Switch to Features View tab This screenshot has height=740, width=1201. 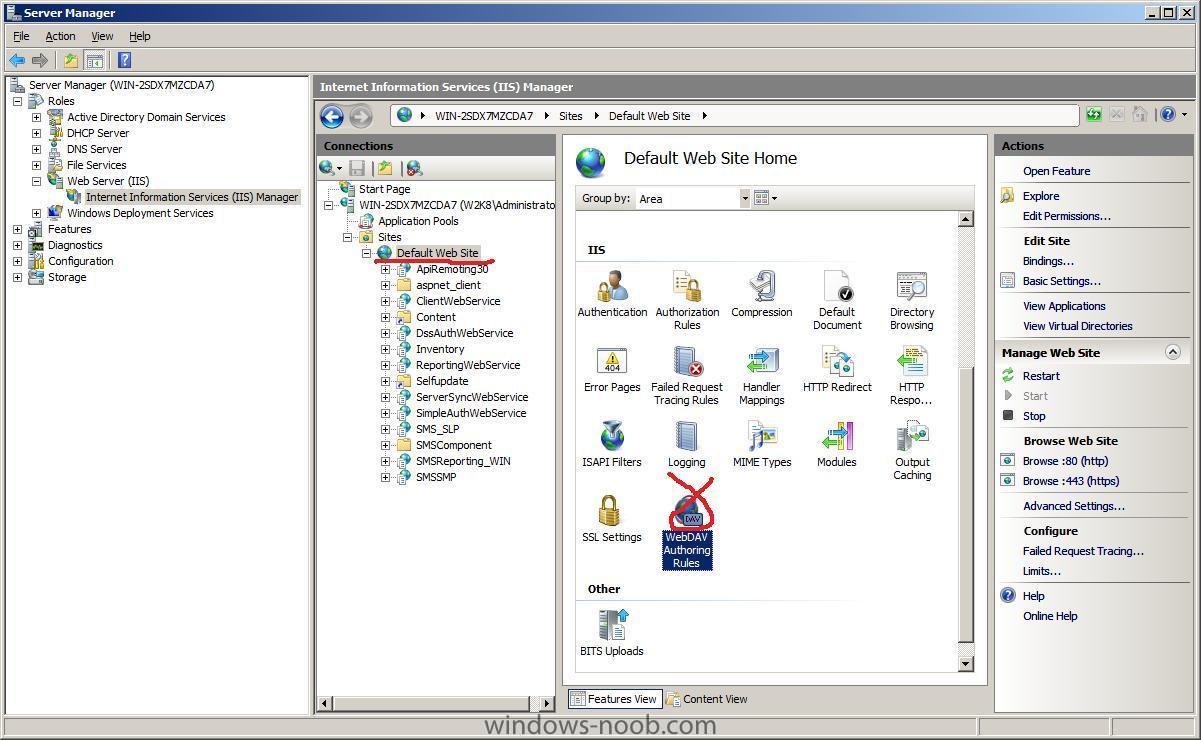coord(613,699)
